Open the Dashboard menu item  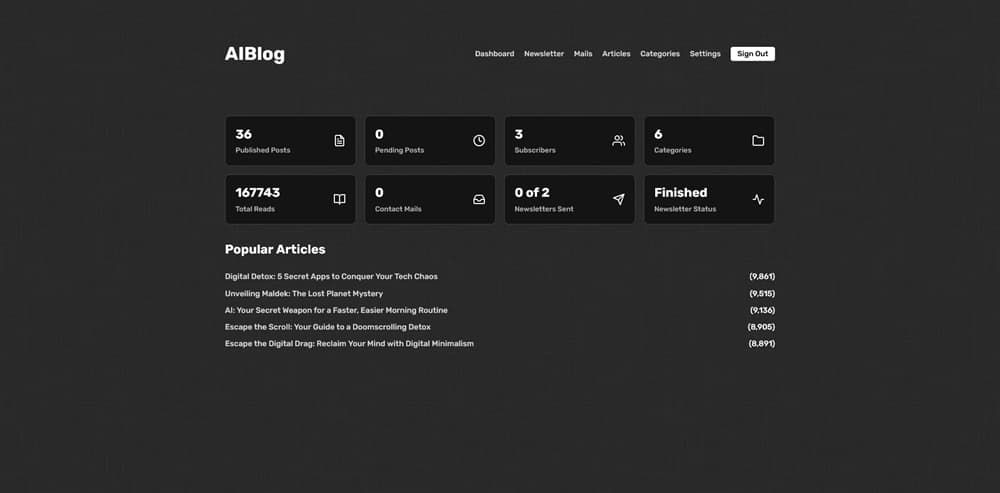[494, 54]
